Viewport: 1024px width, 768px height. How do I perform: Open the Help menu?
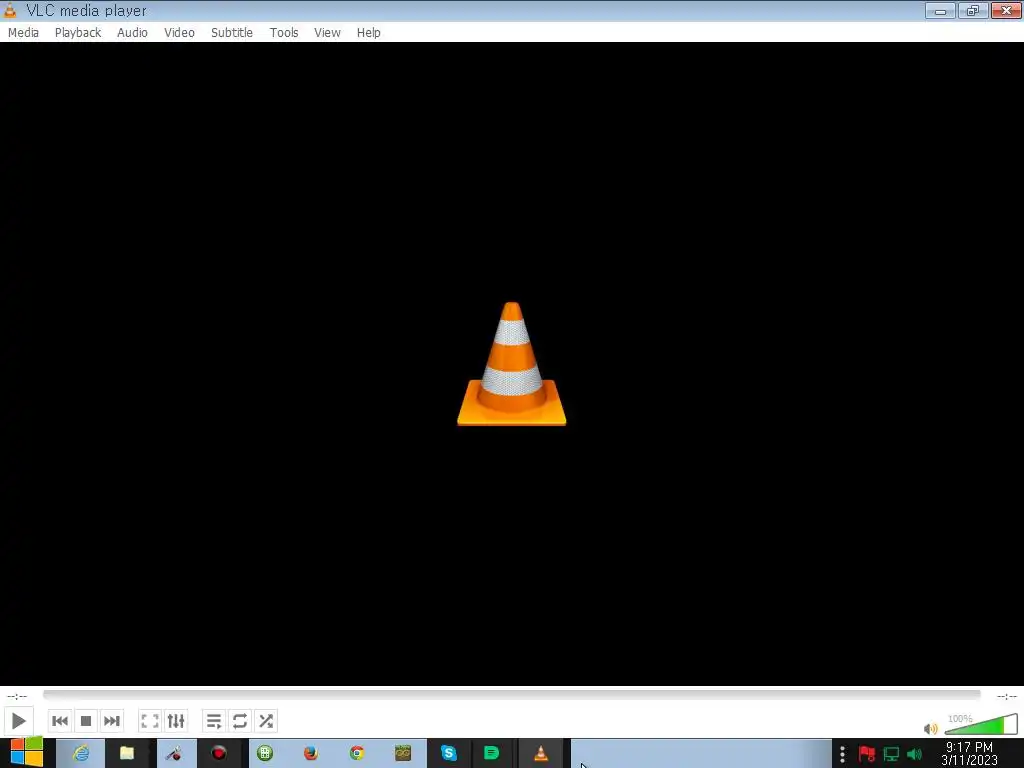(368, 33)
